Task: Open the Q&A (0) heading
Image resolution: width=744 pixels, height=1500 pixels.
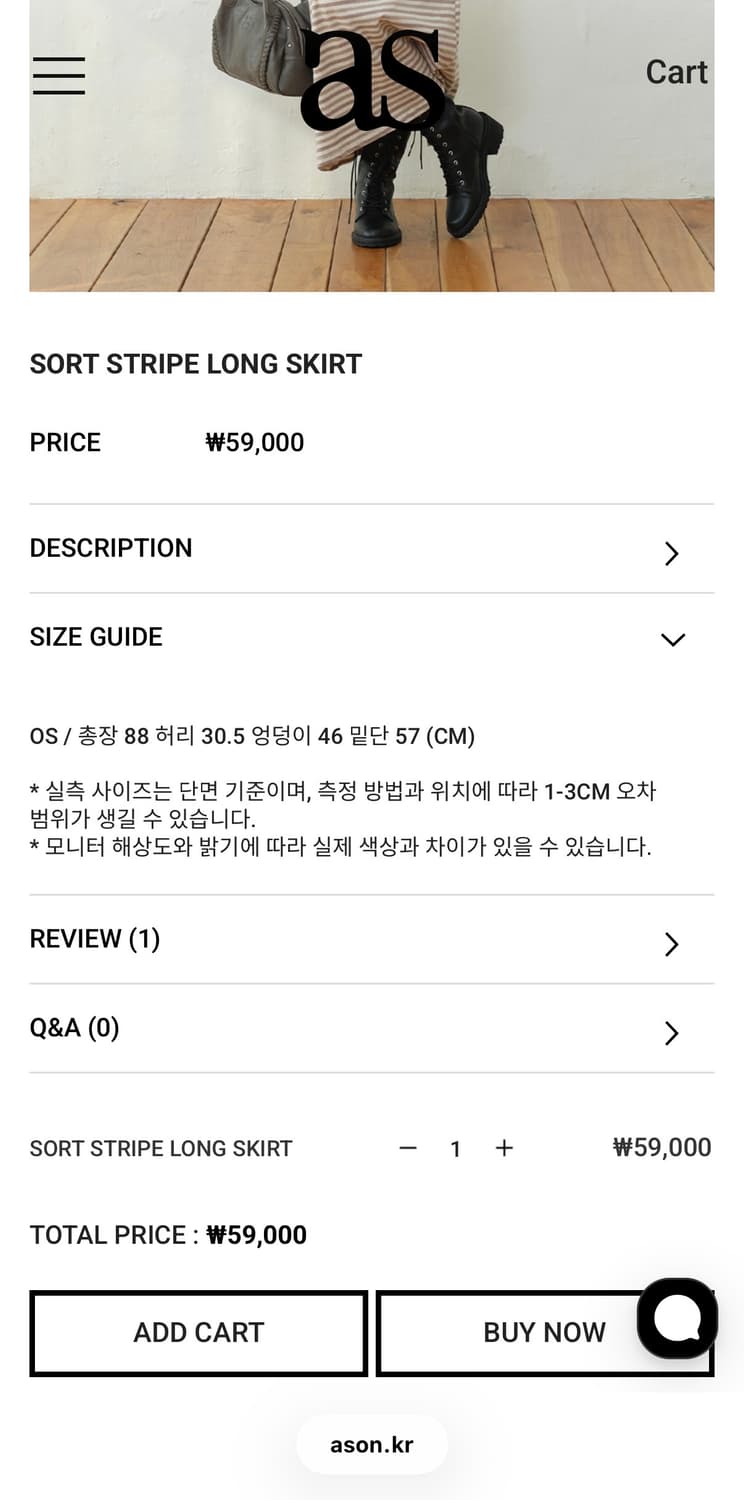Action: [75, 1028]
